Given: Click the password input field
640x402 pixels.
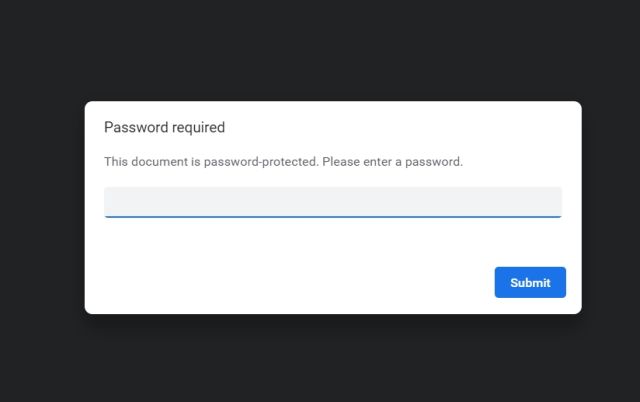Looking at the screenshot, I should coord(332,201).
